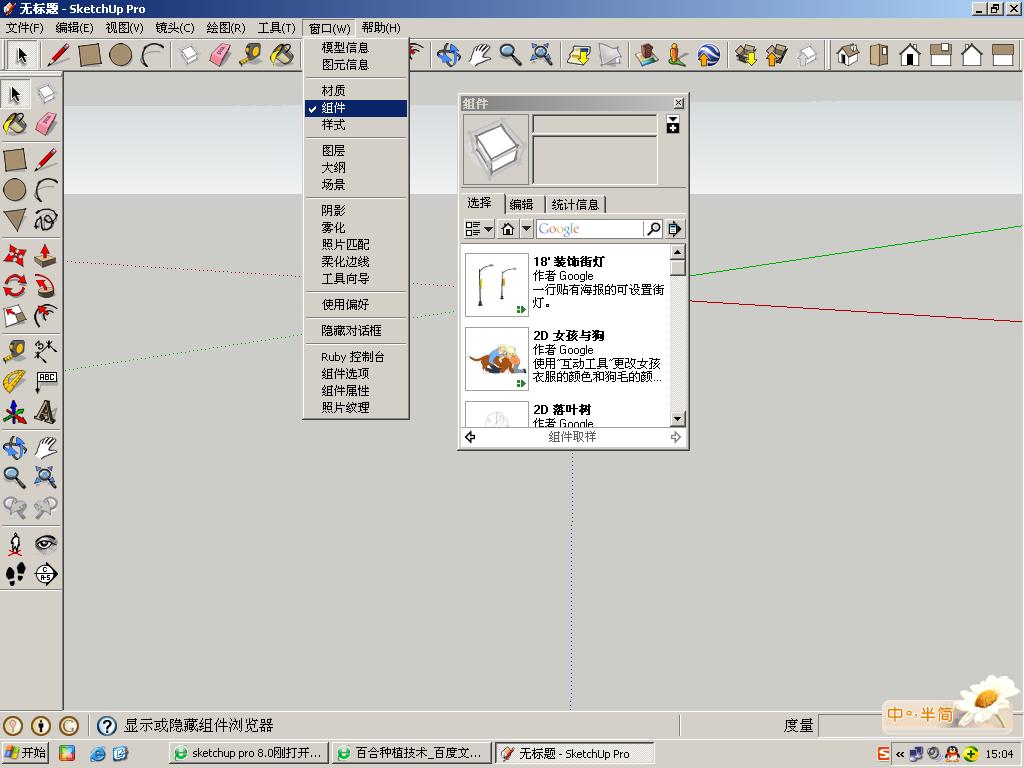Select the 2D 女孩与狗 component thumbnail
Image resolution: width=1024 pixels, height=768 pixels.
click(496, 359)
